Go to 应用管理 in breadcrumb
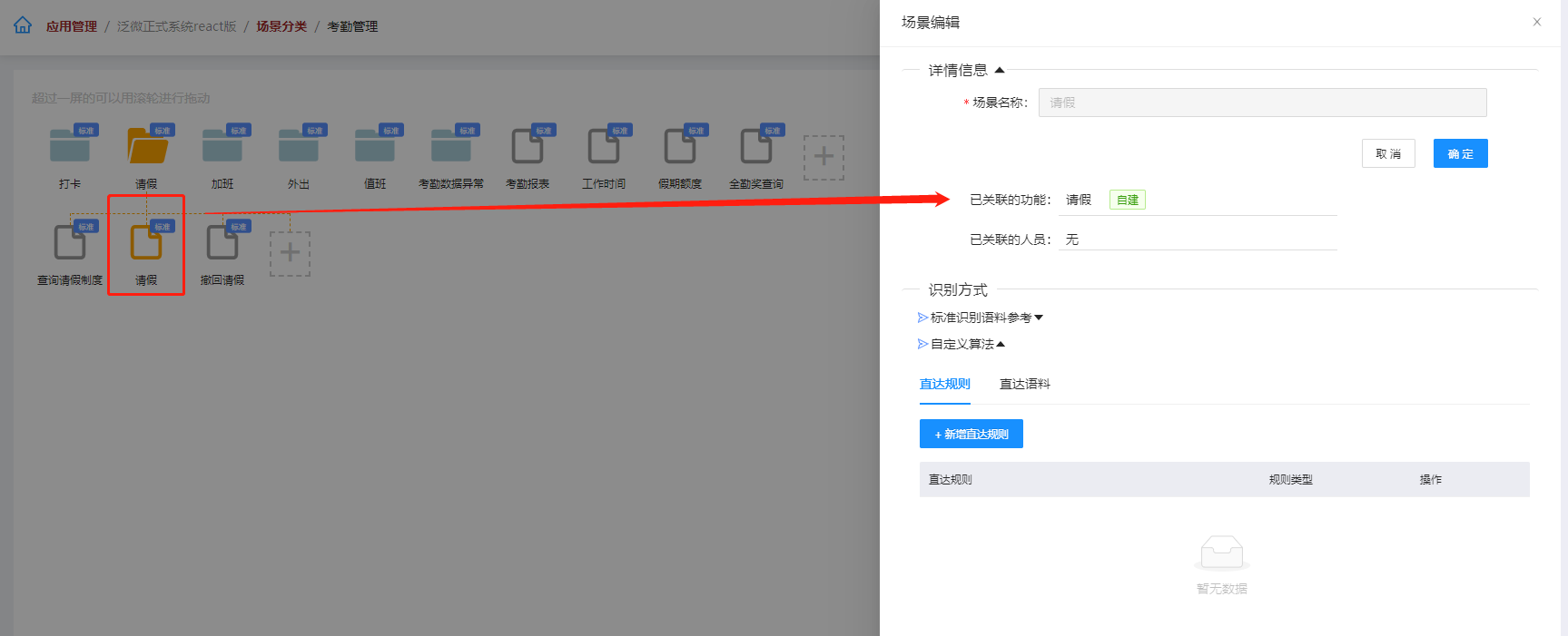Image resolution: width=1568 pixels, height=636 pixels. click(72, 26)
